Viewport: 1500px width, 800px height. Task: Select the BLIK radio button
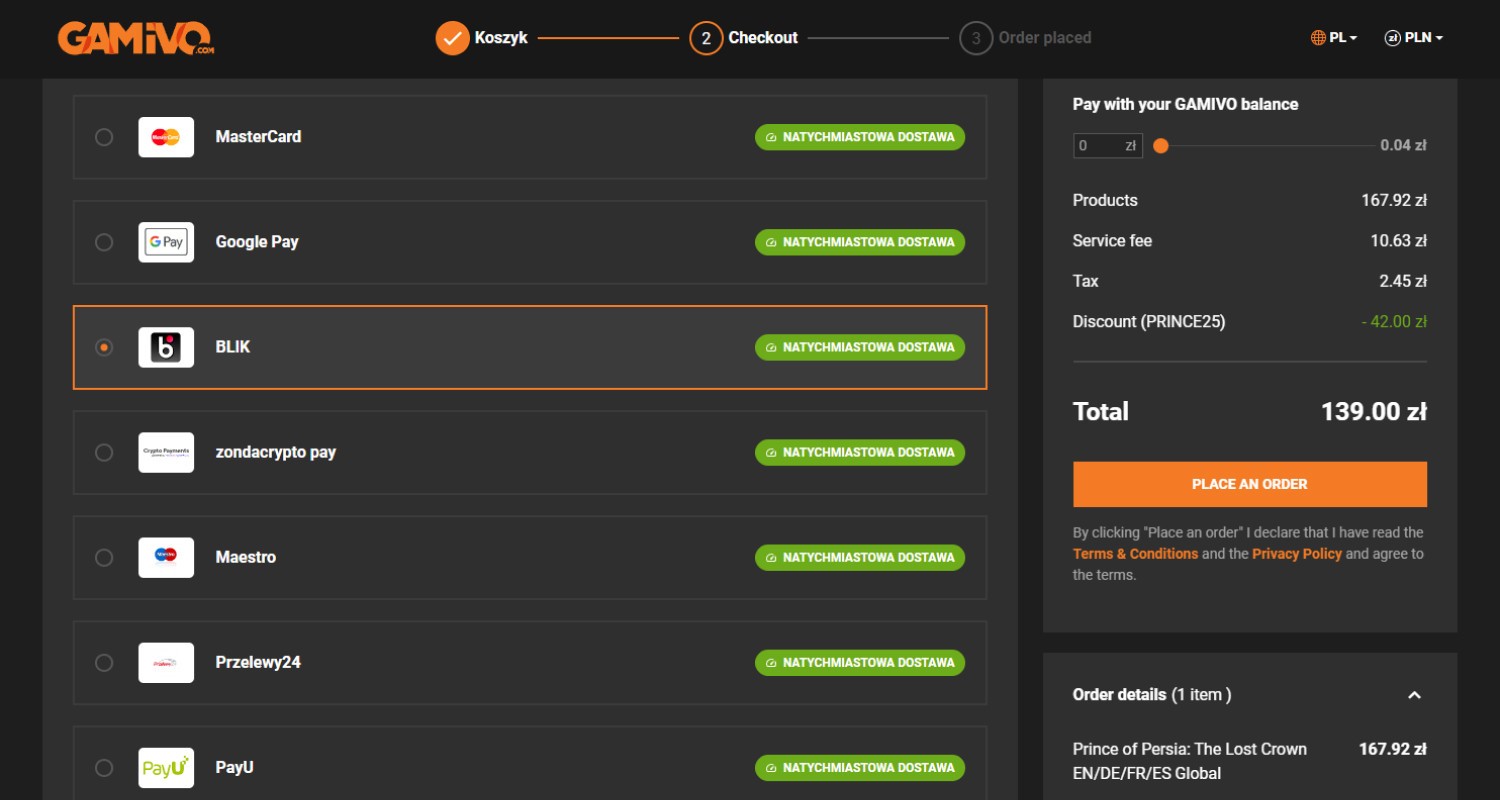pyautogui.click(x=104, y=347)
